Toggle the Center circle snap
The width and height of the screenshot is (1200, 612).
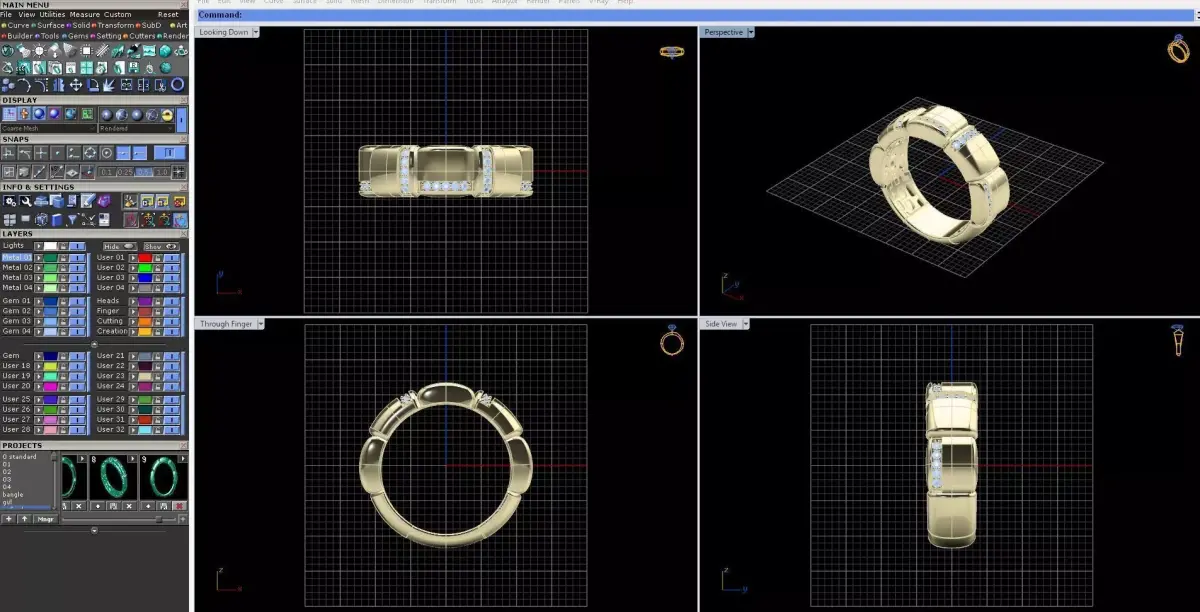click(x=106, y=153)
